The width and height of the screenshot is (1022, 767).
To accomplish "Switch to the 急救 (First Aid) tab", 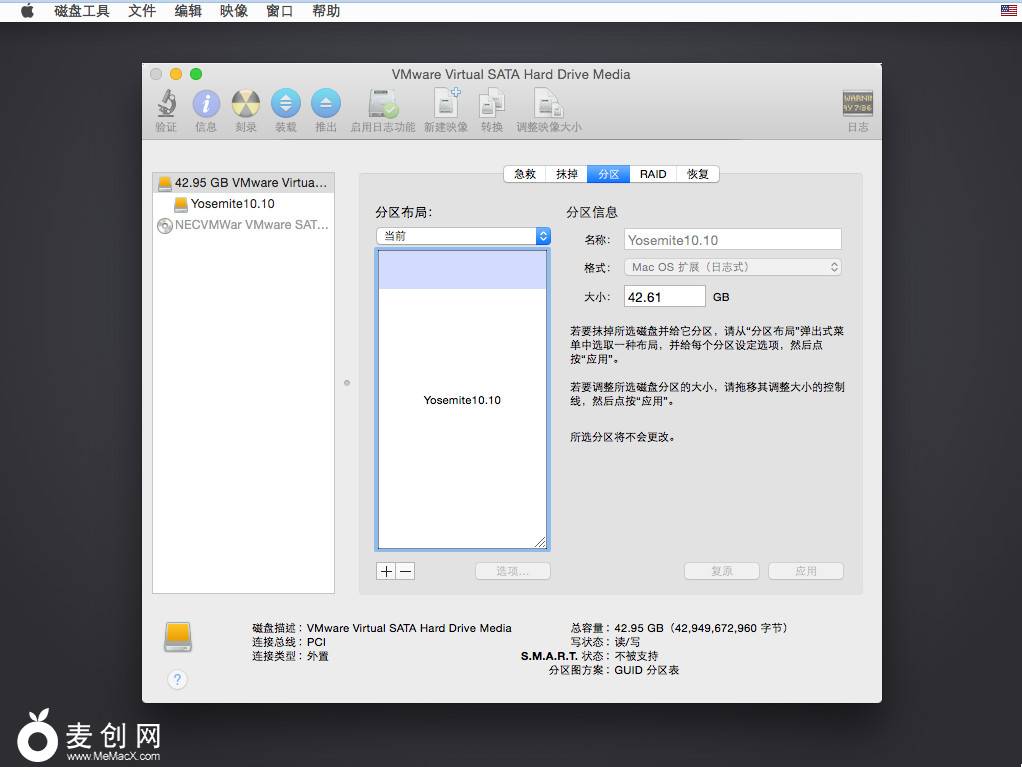I will (x=525, y=174).
